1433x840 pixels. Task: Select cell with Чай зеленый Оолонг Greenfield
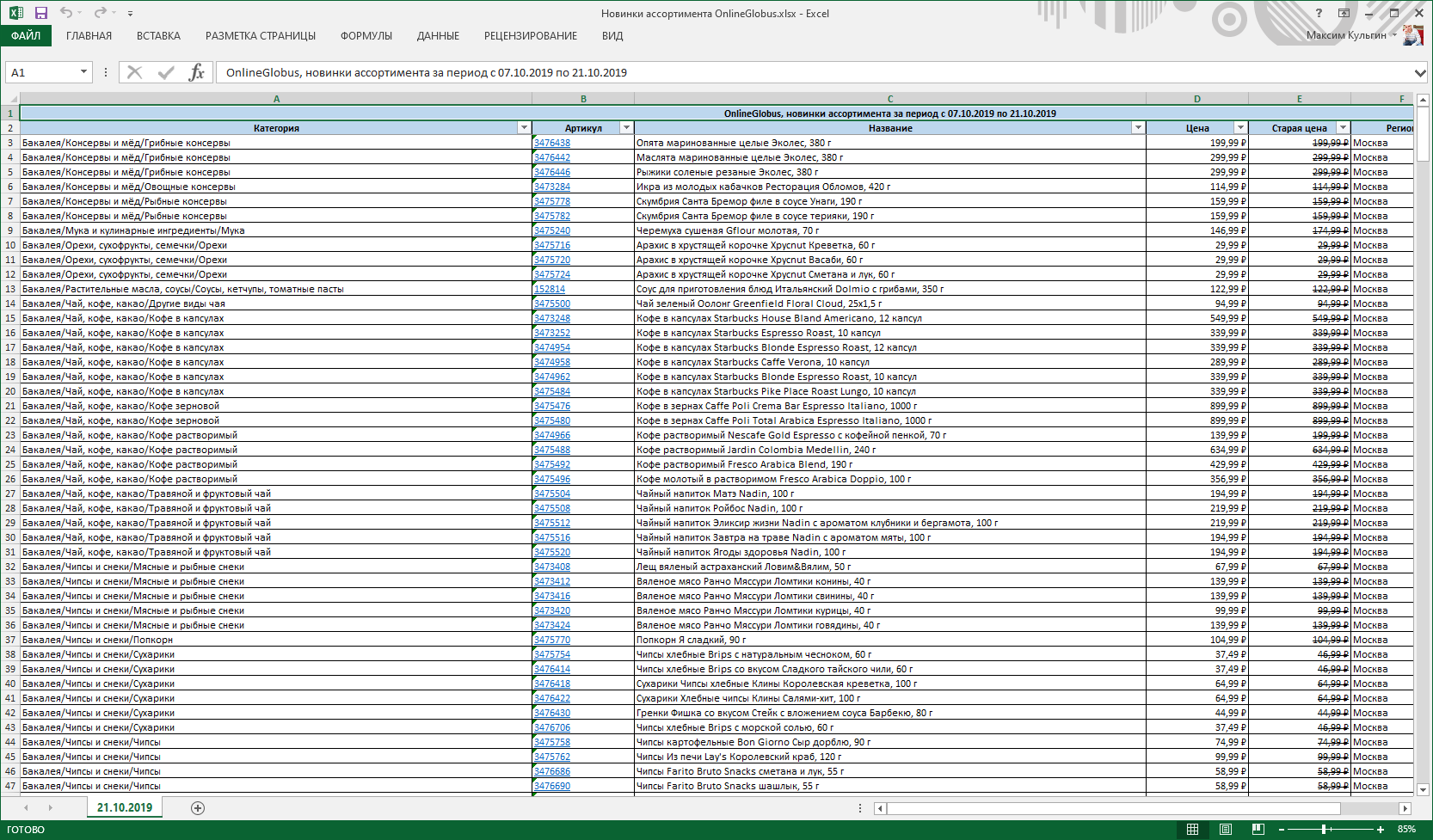890,304
